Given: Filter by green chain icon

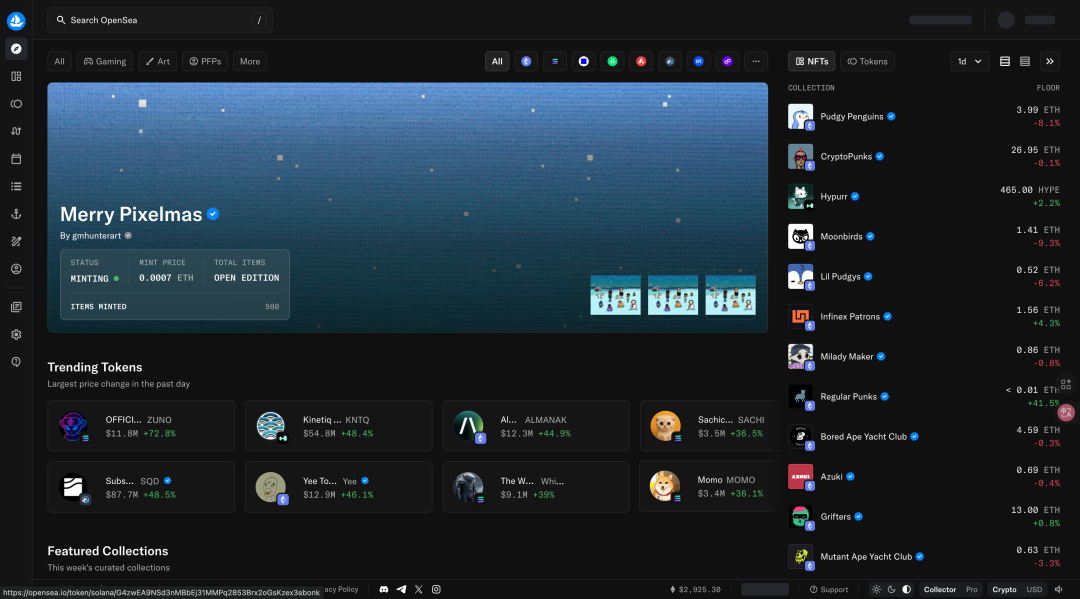Looking at the screenshot, I should [x=612, y=61].
